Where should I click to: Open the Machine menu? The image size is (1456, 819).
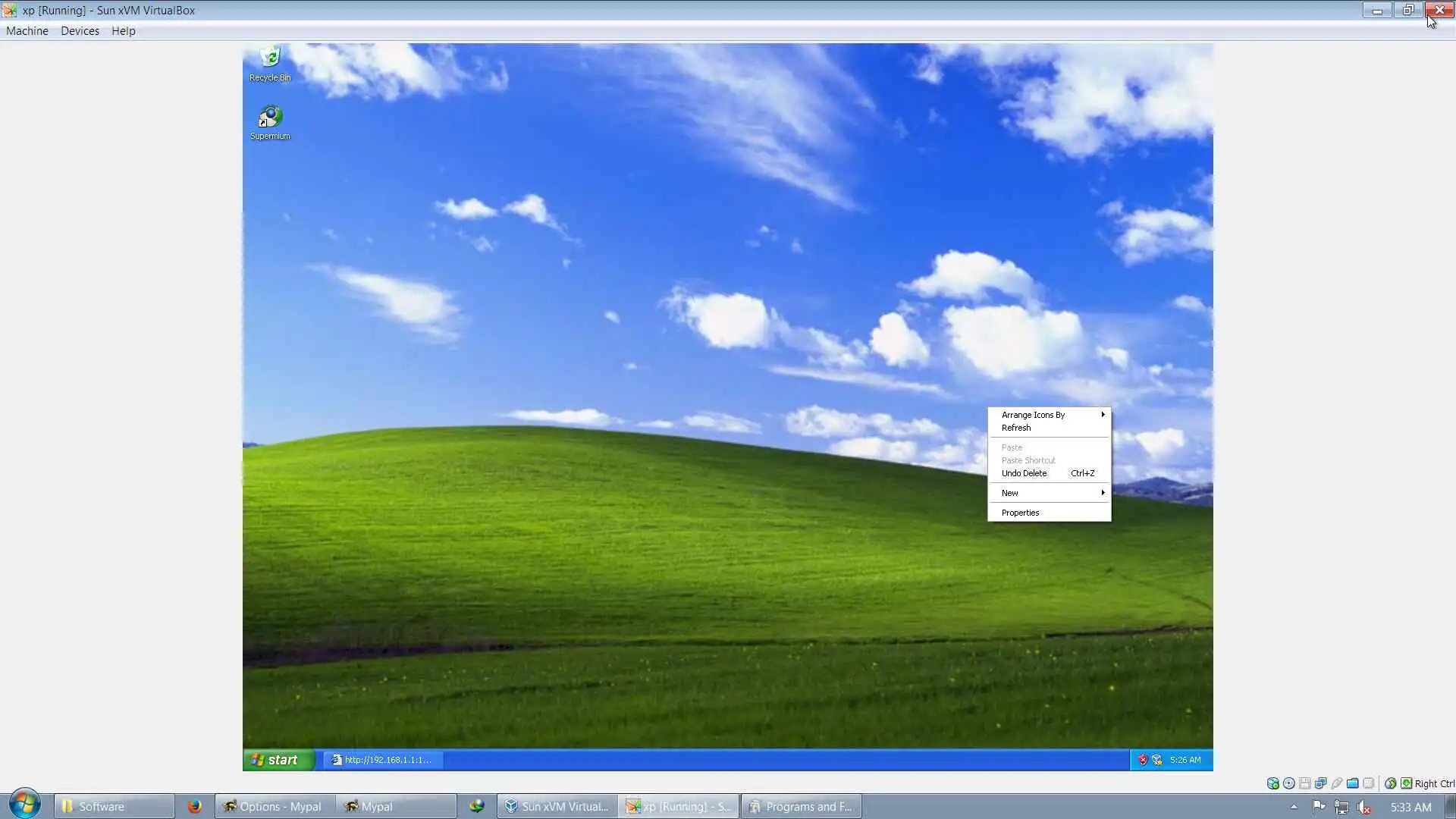(x=27, y=31)
